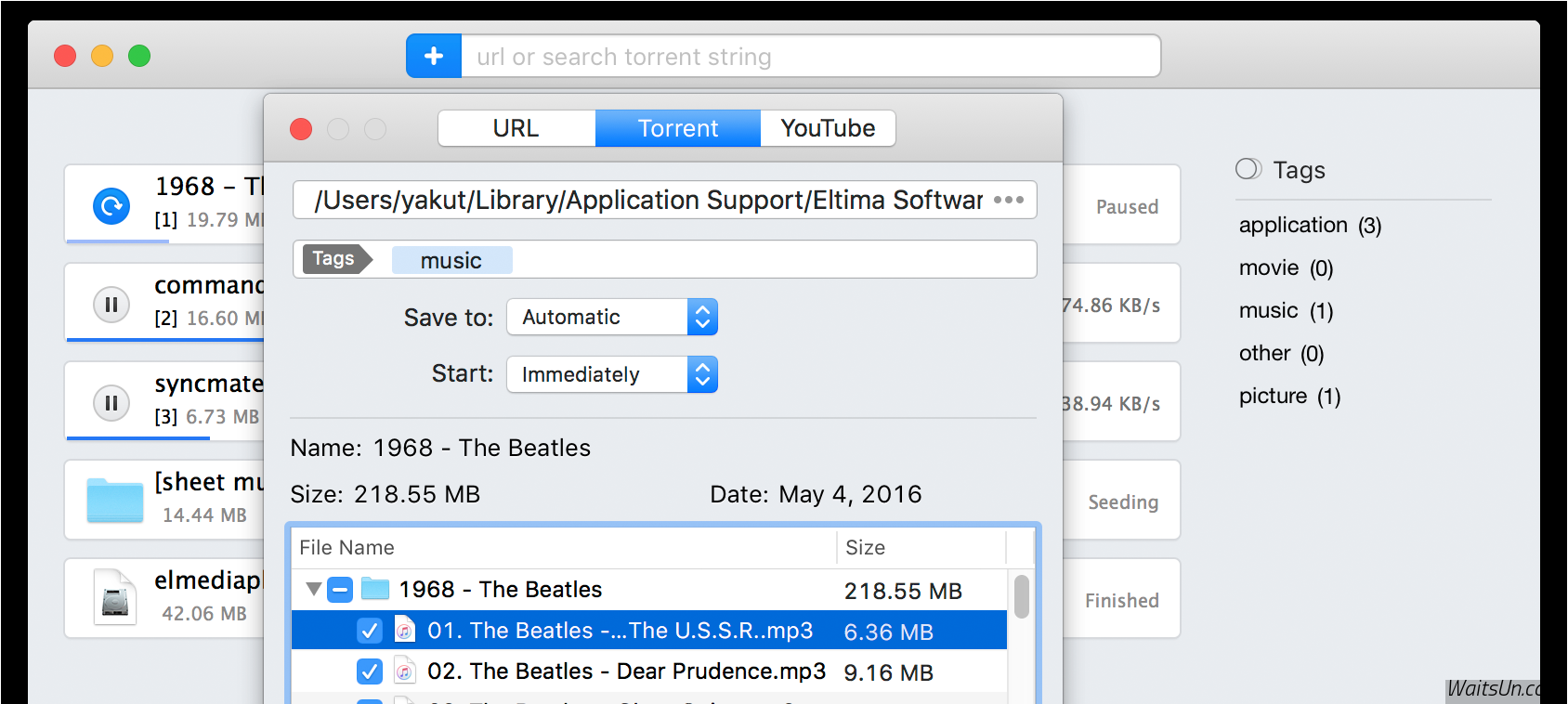Click the blue folder icon of sheet music download
This screenshot has height=704, width=1568.
[115, 501]
